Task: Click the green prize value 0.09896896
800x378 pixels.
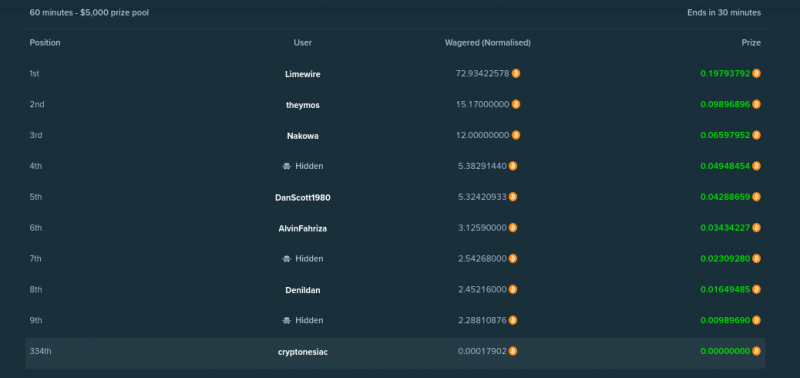Action: [x=725, y=104]
